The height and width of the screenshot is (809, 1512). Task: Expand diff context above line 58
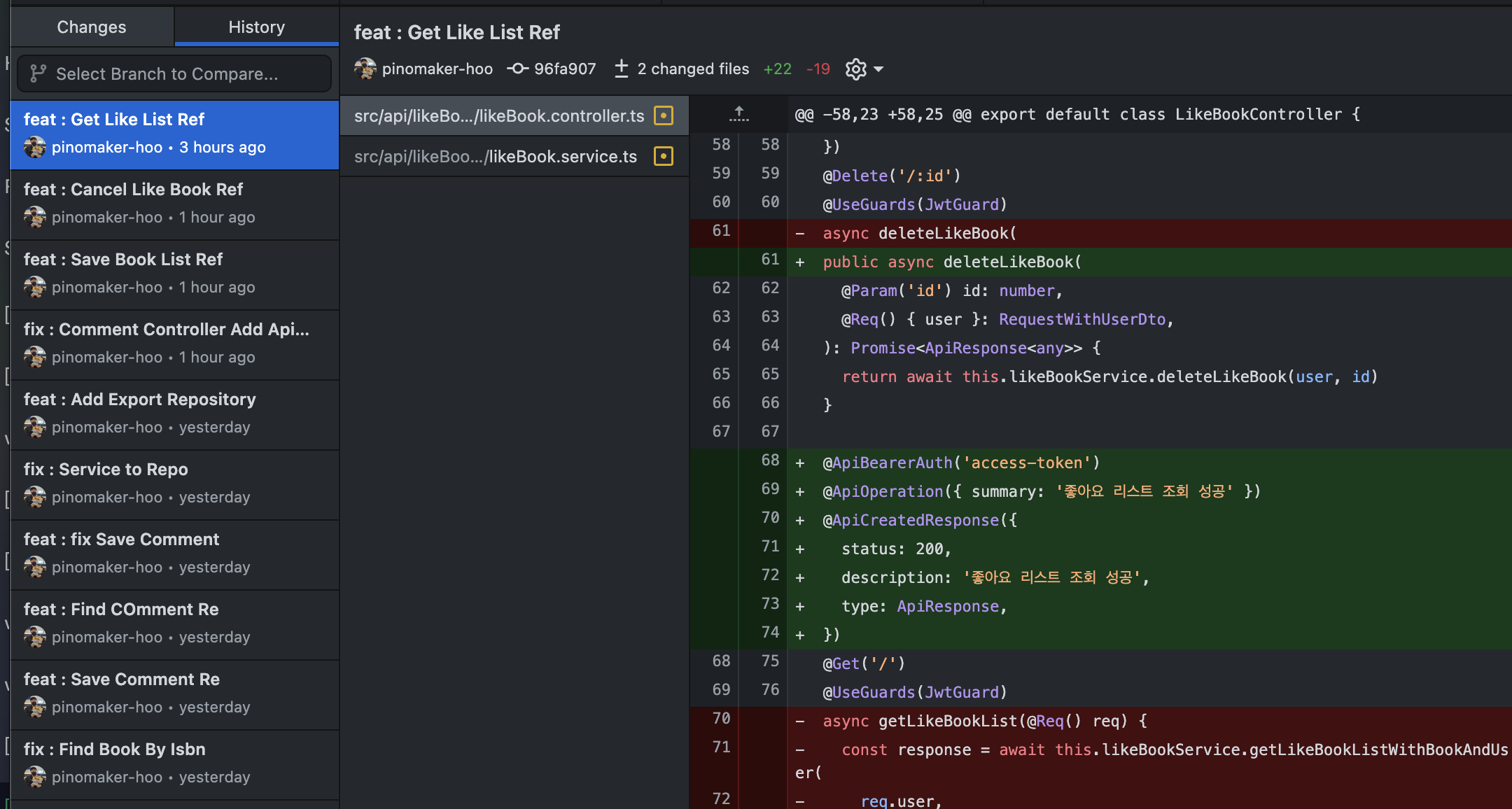[x=738, y=114]
